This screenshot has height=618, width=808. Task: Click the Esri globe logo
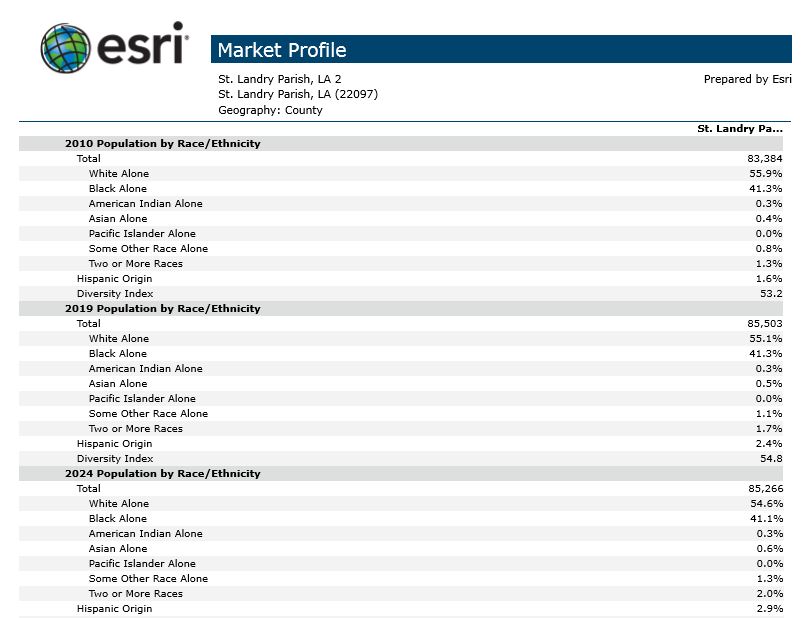point(65,48)
